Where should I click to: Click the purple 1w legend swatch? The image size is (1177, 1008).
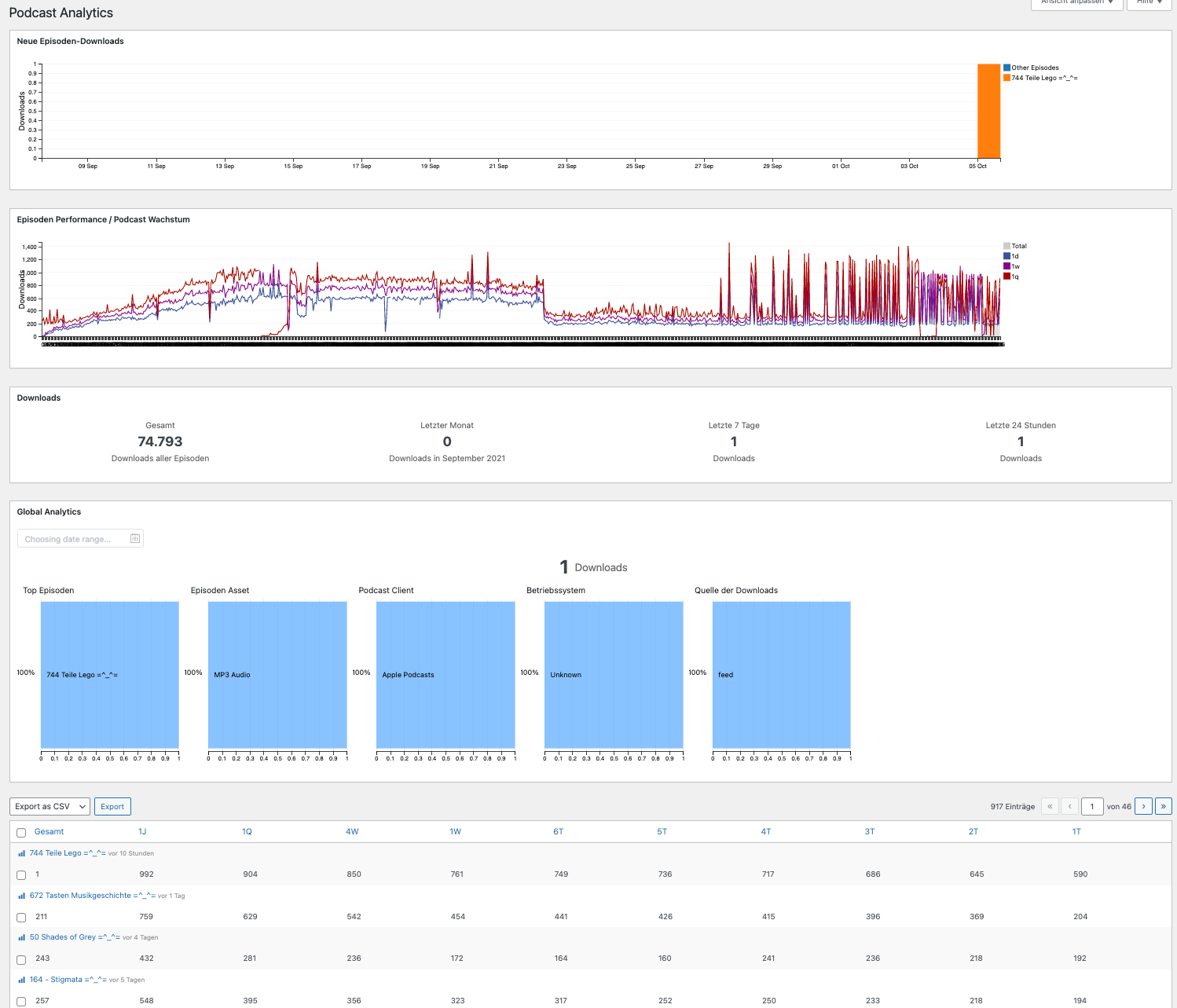1007,266
